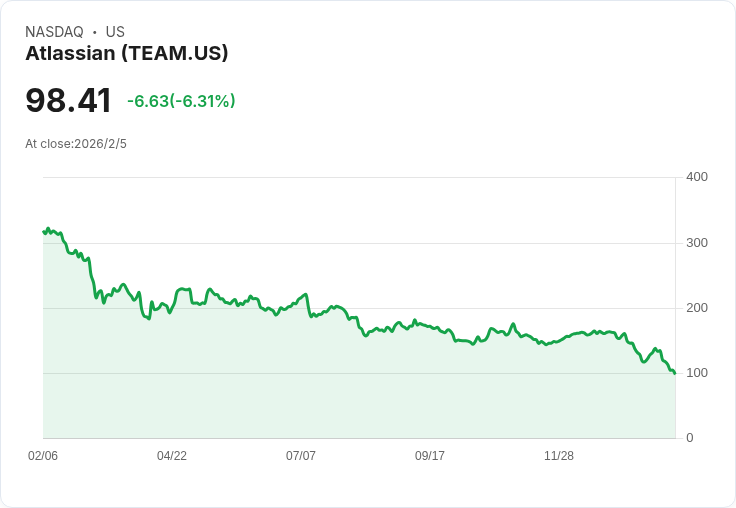Click the bullet separator between NASDAQ and US
The height and width of the screenshot is (508, 736).
[x=94, y=32]
